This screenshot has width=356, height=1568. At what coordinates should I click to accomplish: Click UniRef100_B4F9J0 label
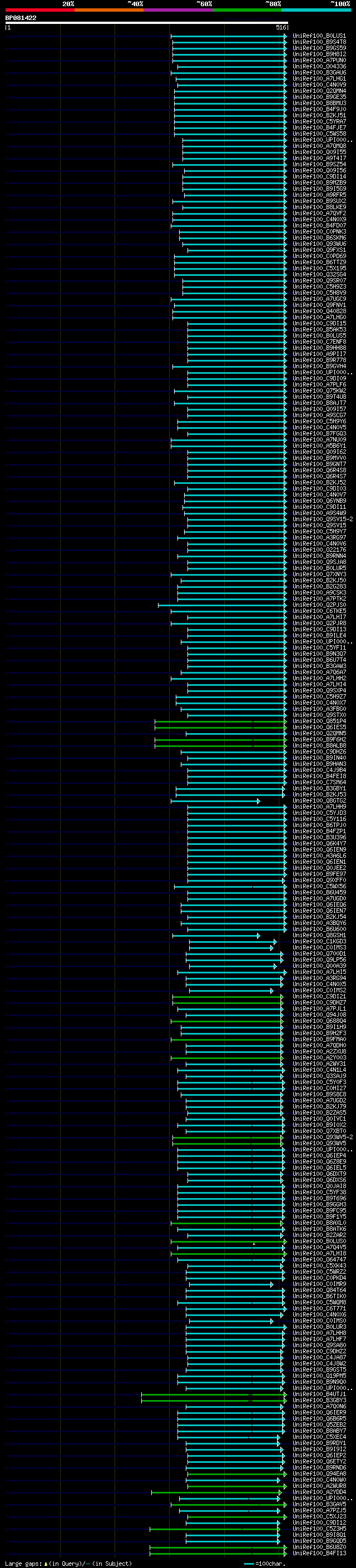pyautogui.click(x=319, y=110)
